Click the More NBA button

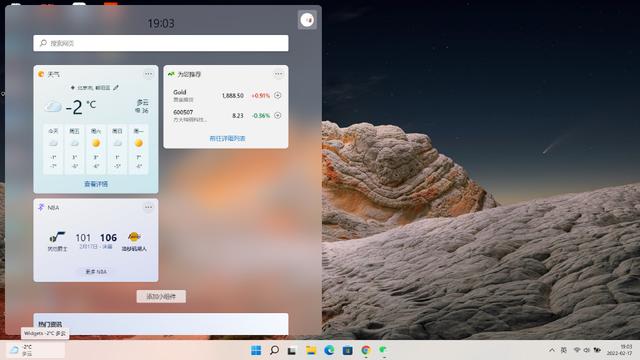(x=96, y=271)
